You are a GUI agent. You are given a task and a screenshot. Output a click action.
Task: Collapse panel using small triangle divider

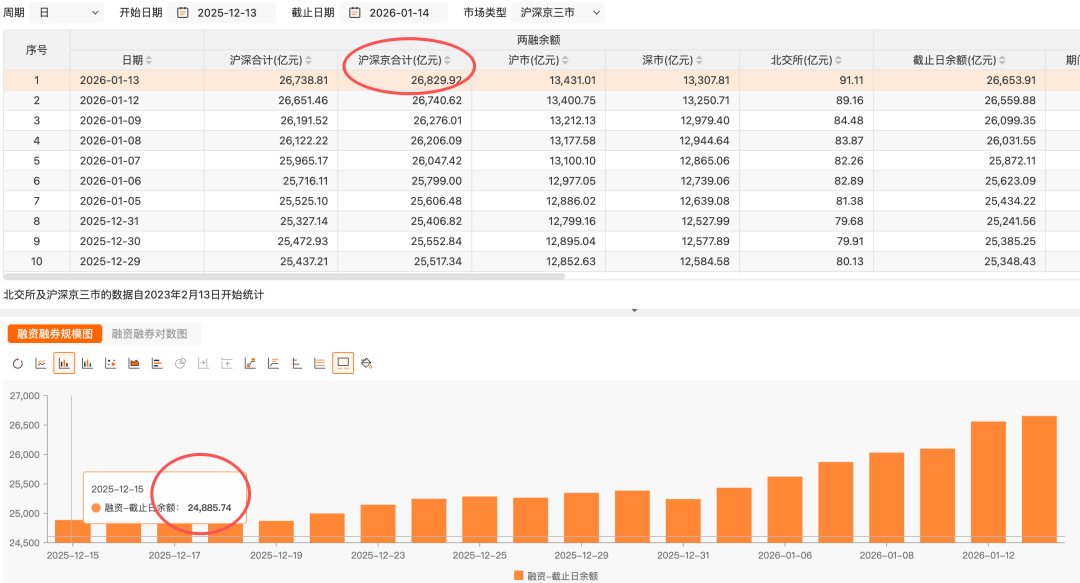click(634, 311)
